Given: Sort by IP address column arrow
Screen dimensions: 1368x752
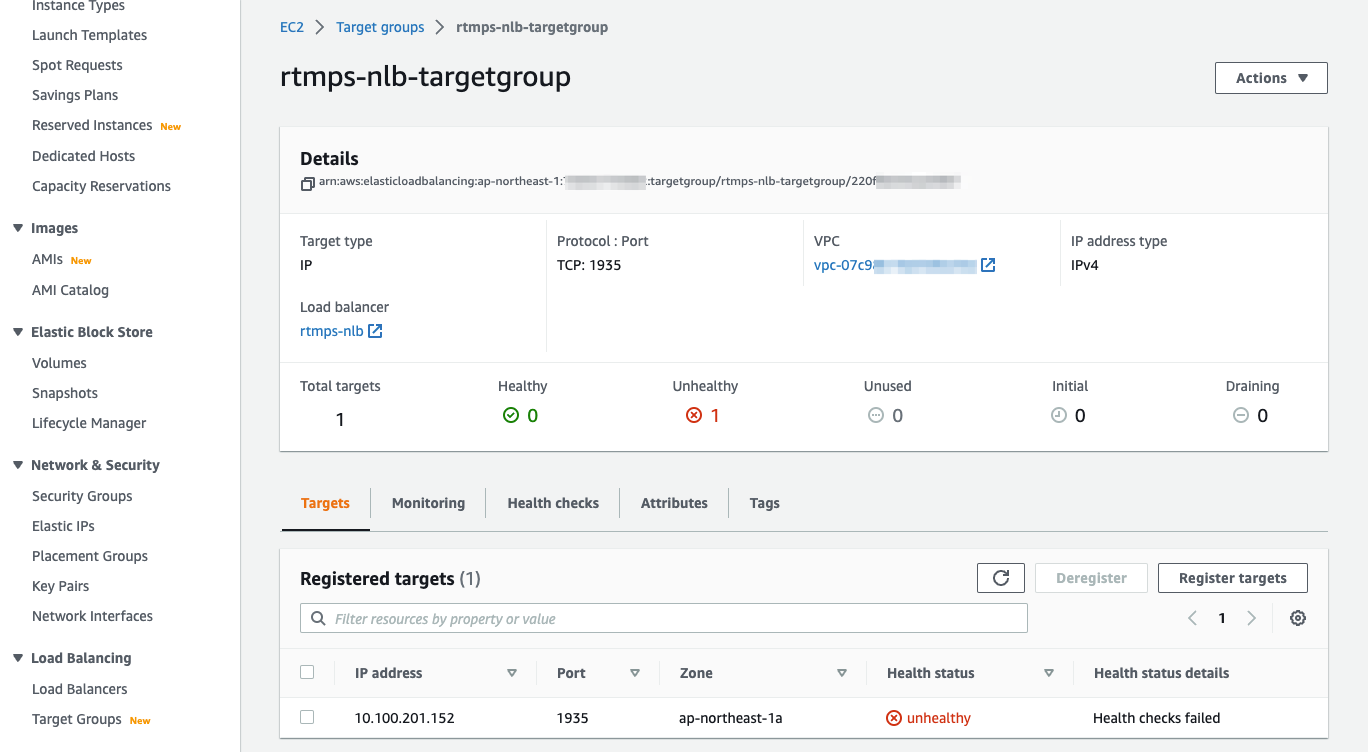Looking at the screenshot, I should click(x=512, y=673).
